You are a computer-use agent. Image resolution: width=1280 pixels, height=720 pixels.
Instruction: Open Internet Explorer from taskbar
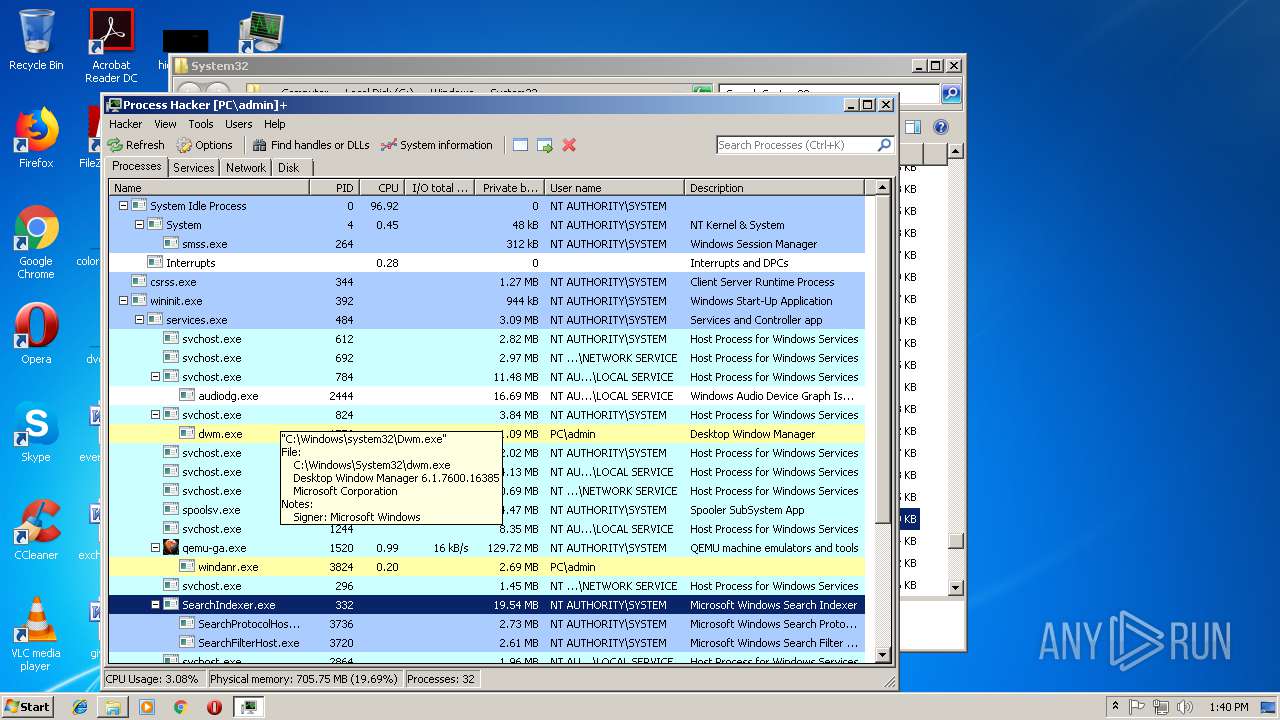pyautogui.click(x=80, y=707)
